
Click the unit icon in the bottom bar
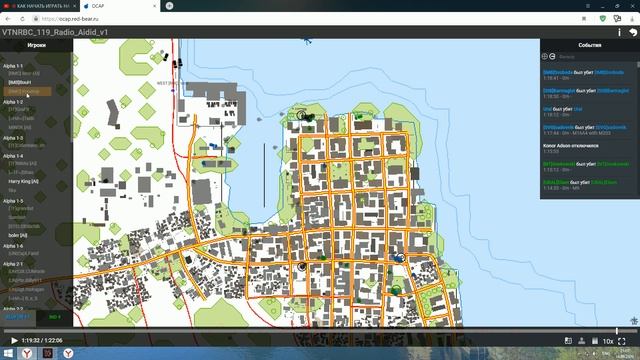[582, 340]
